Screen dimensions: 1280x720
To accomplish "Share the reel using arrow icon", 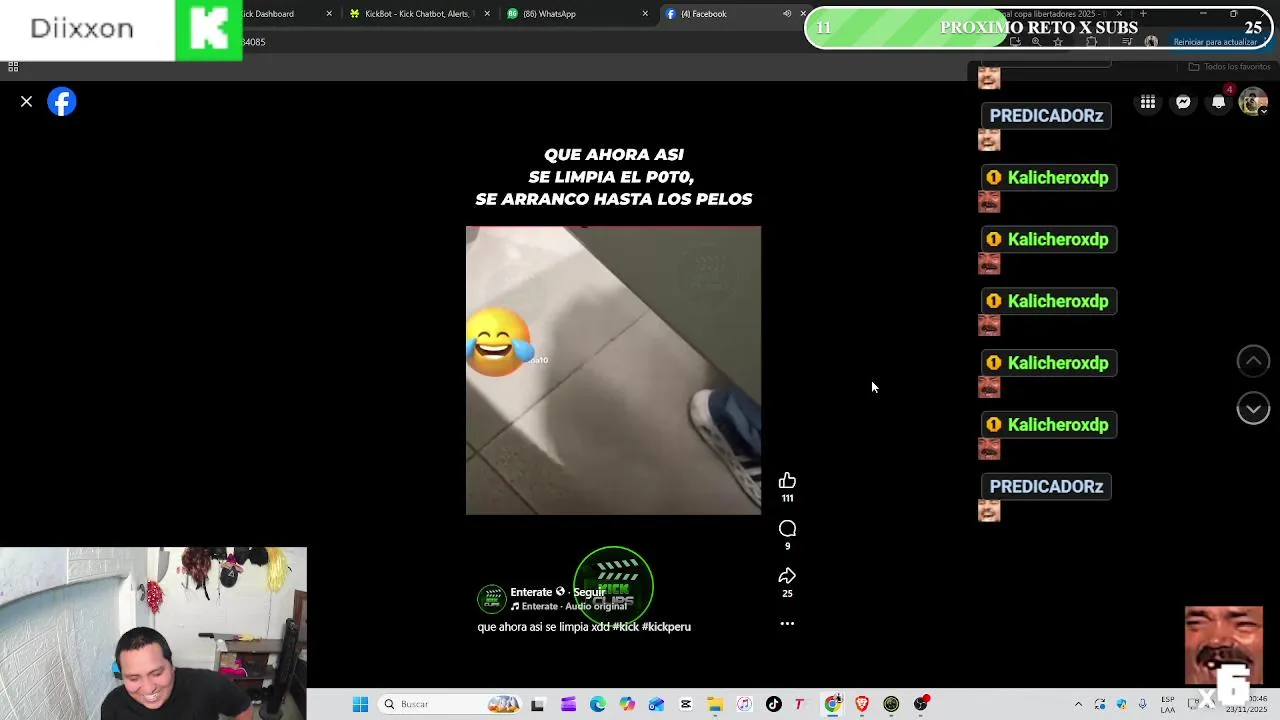I will point(787,576).
